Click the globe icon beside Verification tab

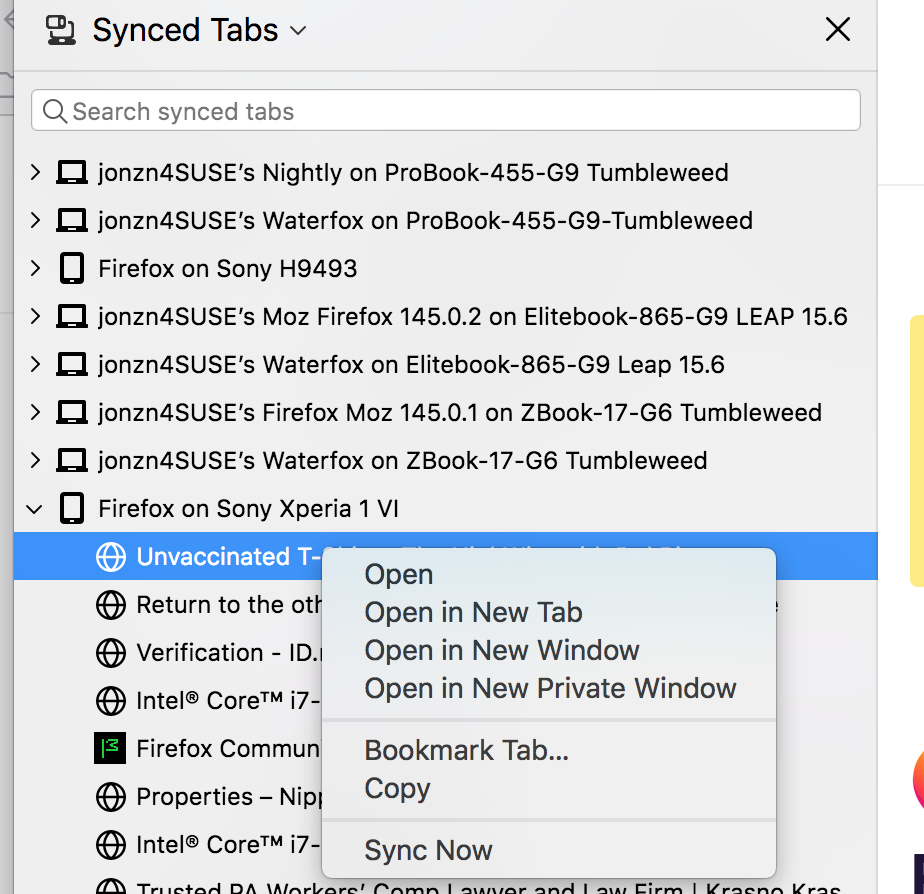(110, 652)
